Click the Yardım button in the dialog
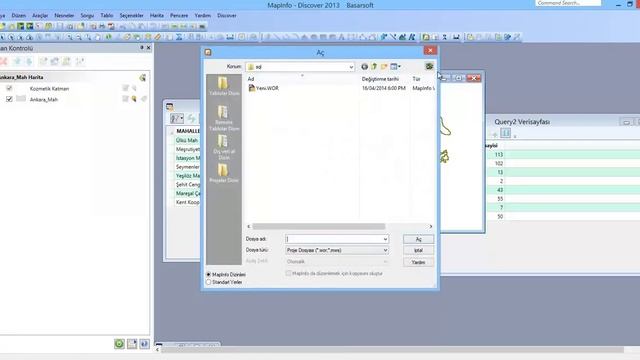The height and width of the screenshot is (360, 640). pyautogui.click(x=418, y=262)
